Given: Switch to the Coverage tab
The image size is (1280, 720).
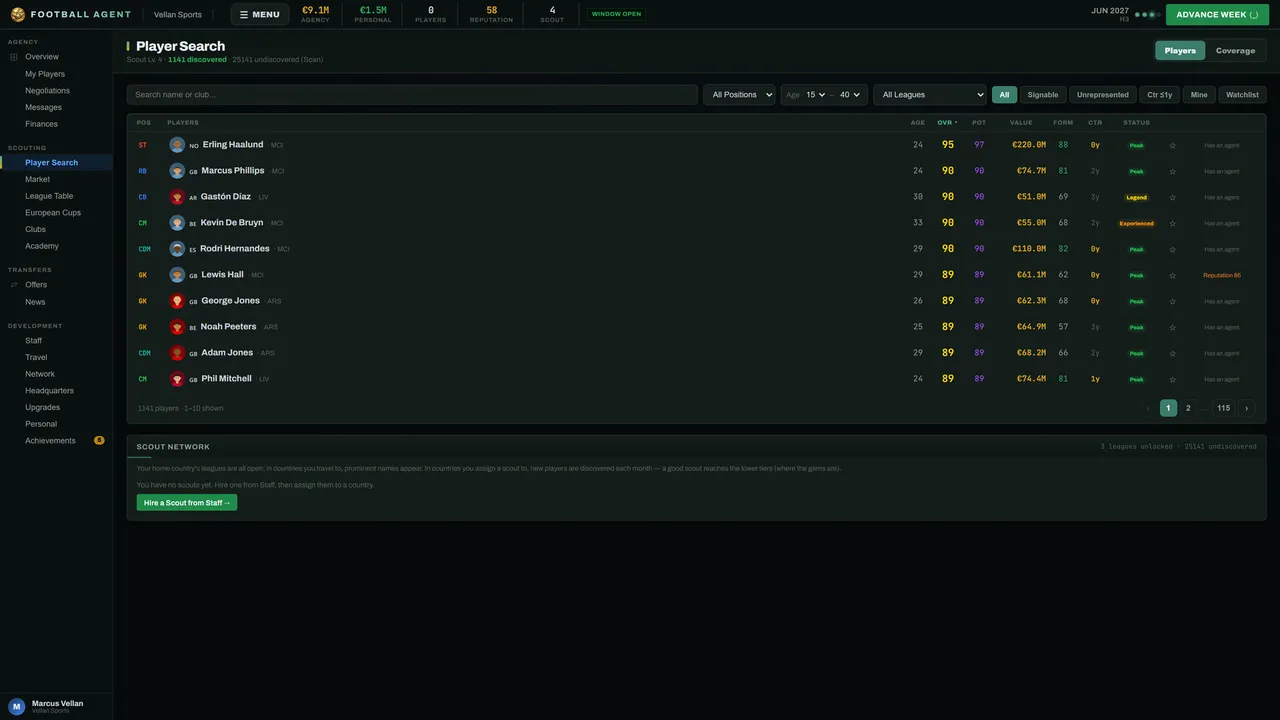Looking at the screenshot, I should (x=1235, y=50).
